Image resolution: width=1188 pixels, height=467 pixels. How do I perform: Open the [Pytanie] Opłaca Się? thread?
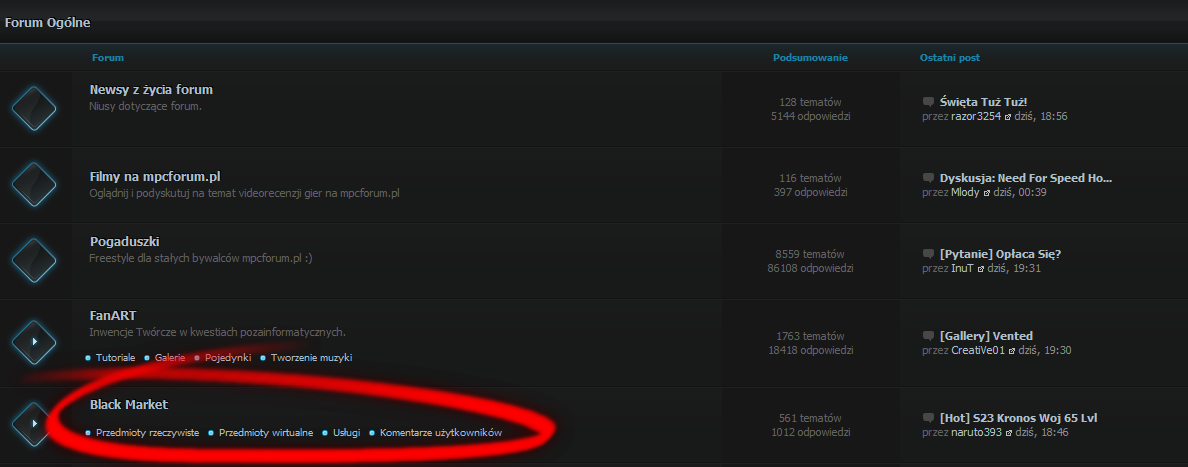click(x=1000, y=254)
